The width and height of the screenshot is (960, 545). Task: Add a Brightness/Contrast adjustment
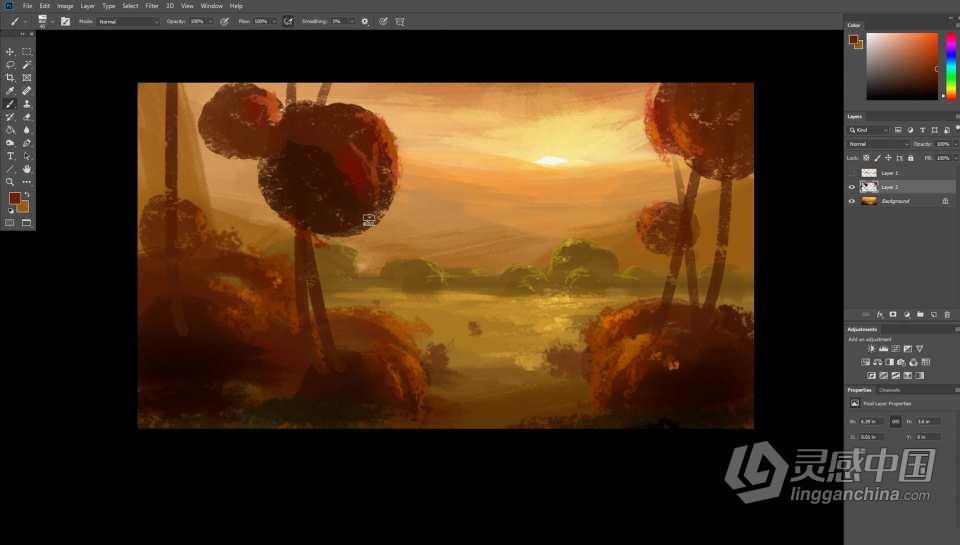(871, 348)
